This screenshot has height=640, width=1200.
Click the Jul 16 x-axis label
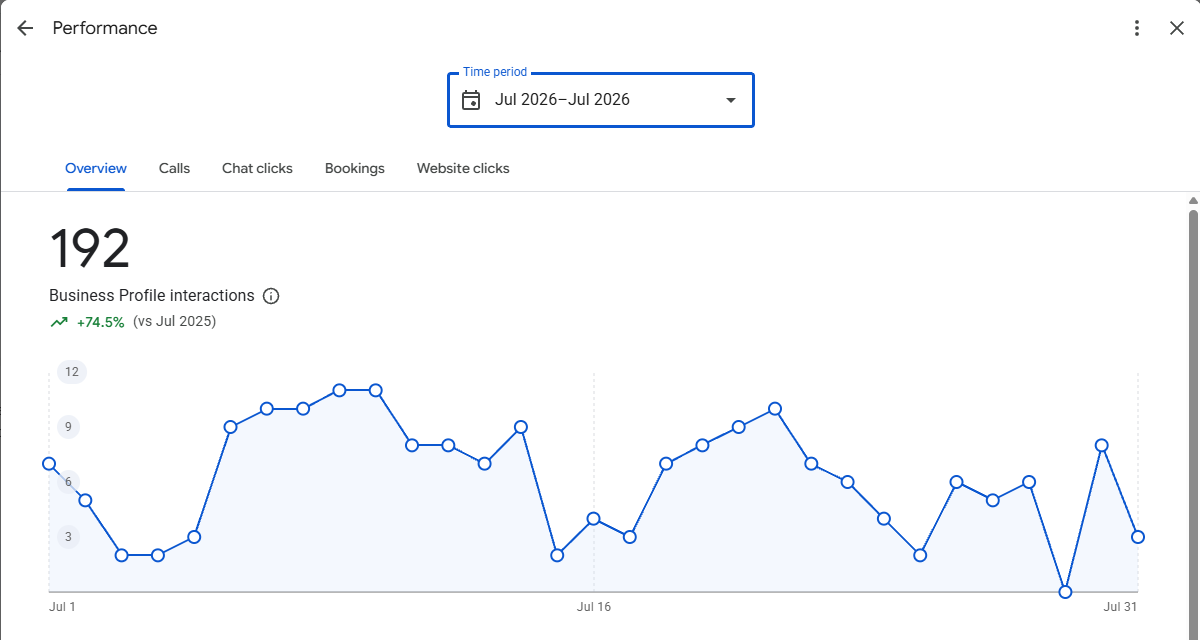point(594,607)
